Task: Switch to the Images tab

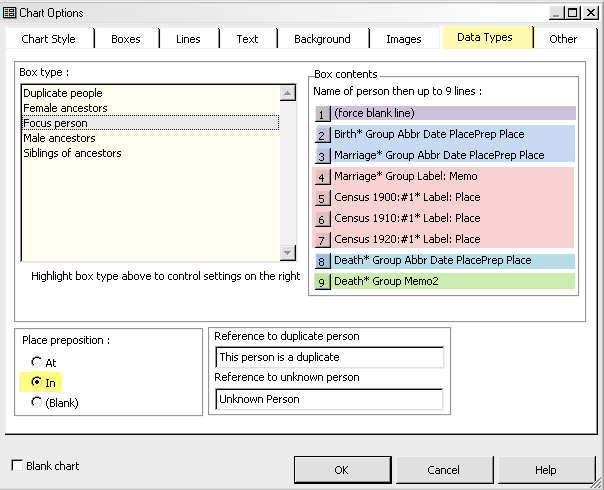Action: coord(404,39)
